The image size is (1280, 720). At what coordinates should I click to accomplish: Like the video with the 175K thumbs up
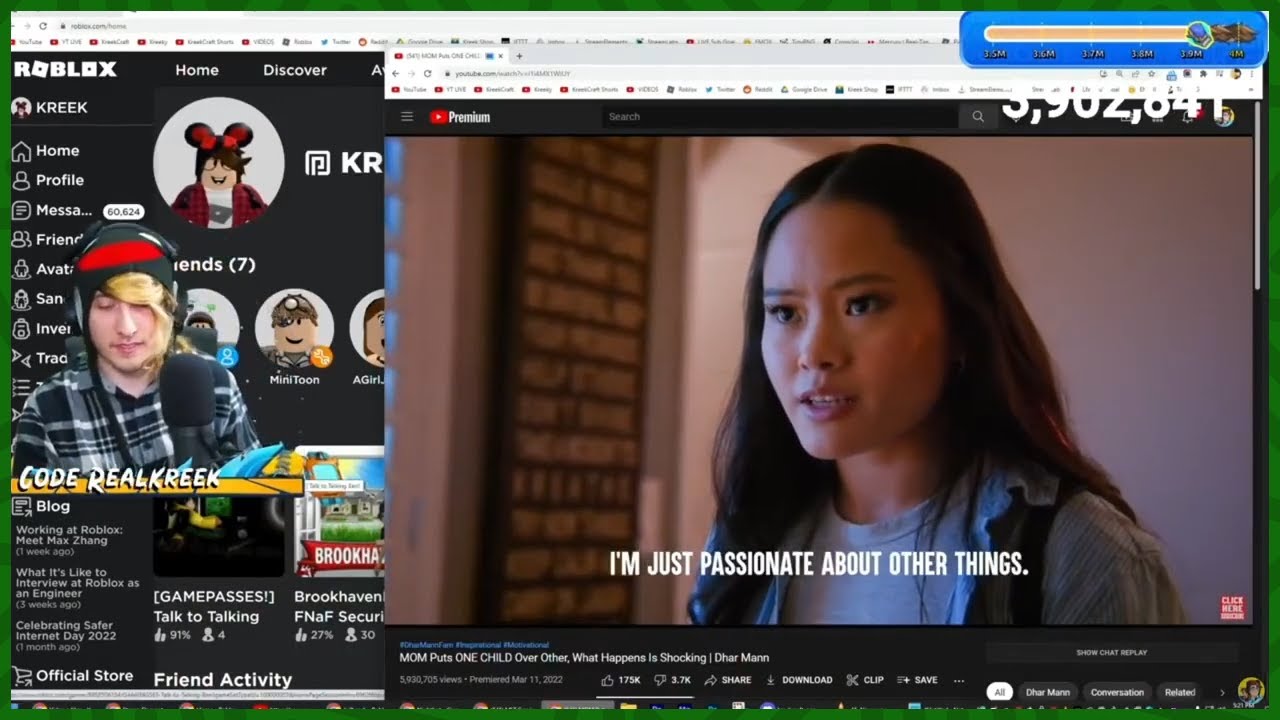621,680
